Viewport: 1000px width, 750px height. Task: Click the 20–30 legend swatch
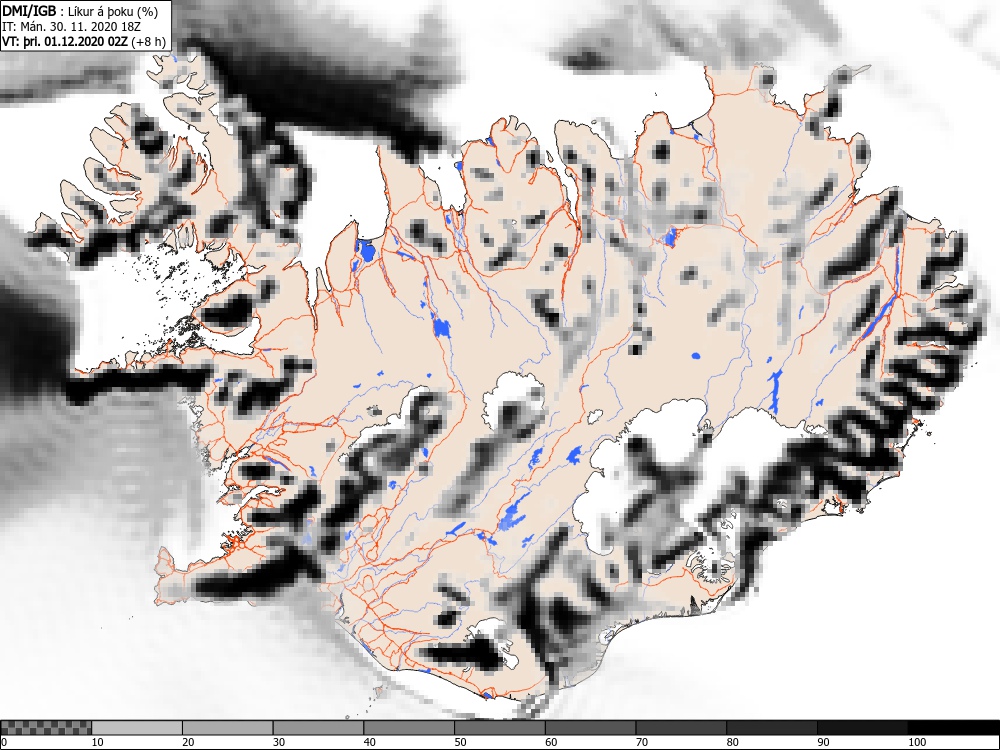(228, 728)
